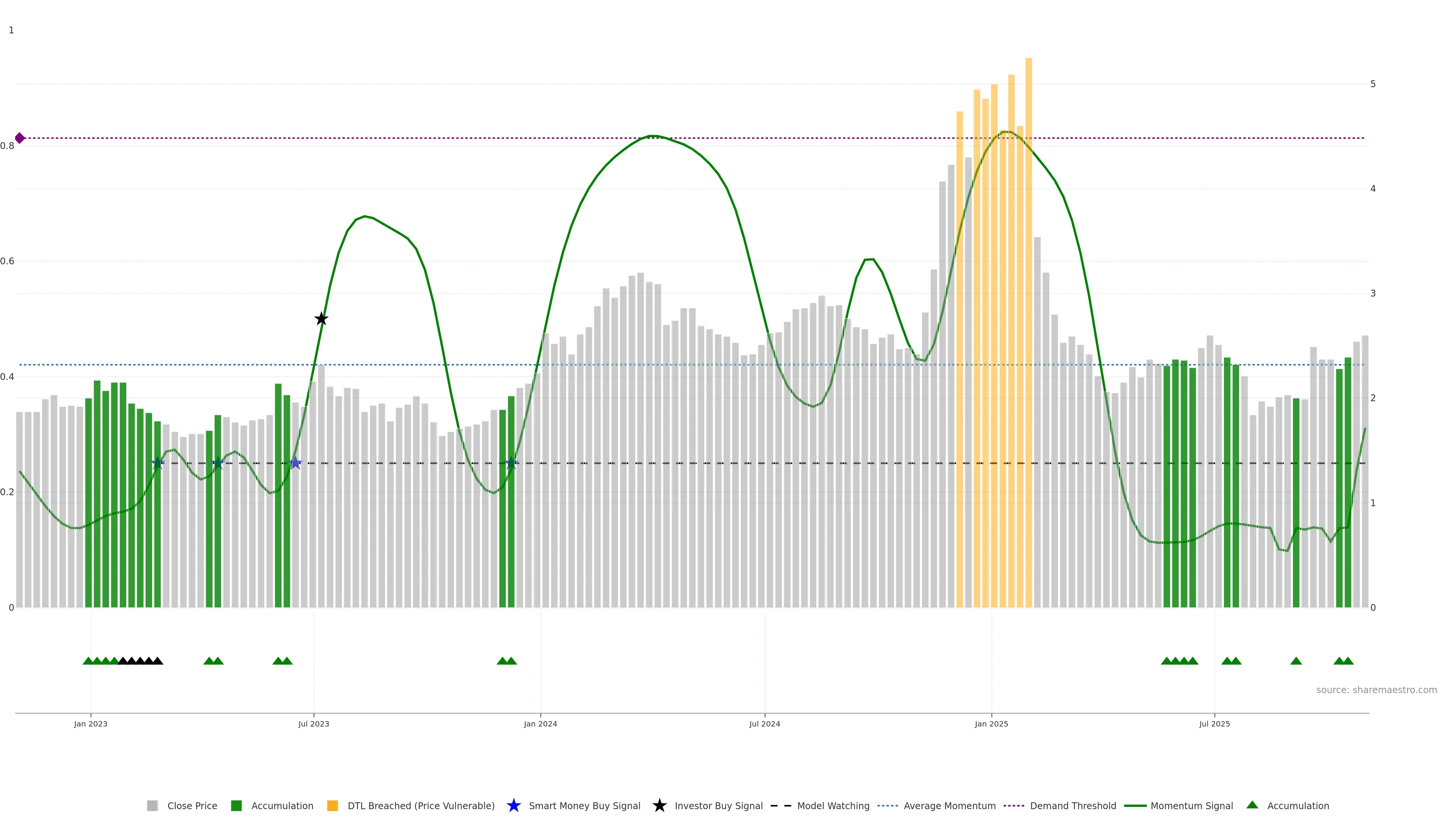Image resolution: width=1456 pixels, height=819 pixels.
Task: Click the Jan 2025 axis label
Action: tap(991, 724)
